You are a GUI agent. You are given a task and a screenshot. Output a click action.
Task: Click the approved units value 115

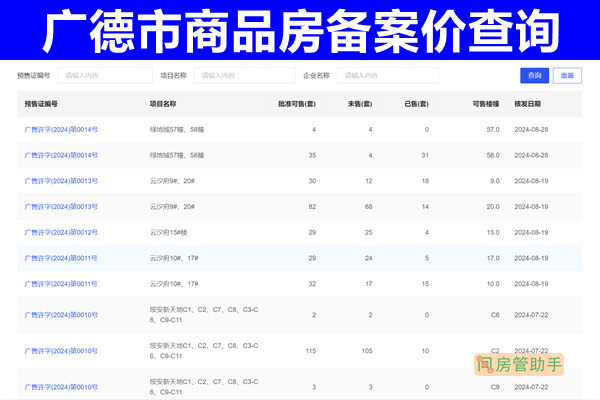[x=311, y=351]
